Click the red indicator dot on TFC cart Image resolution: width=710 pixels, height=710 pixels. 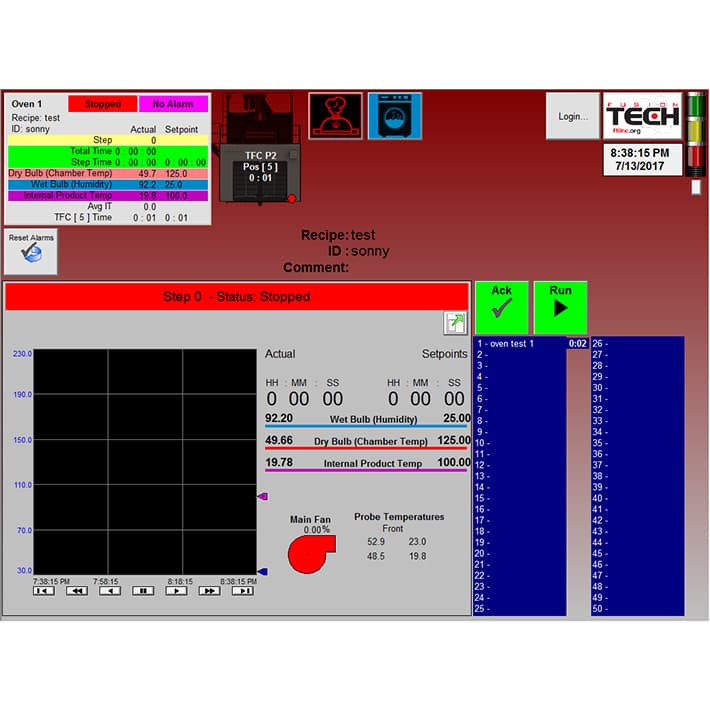tap(292, 198)
